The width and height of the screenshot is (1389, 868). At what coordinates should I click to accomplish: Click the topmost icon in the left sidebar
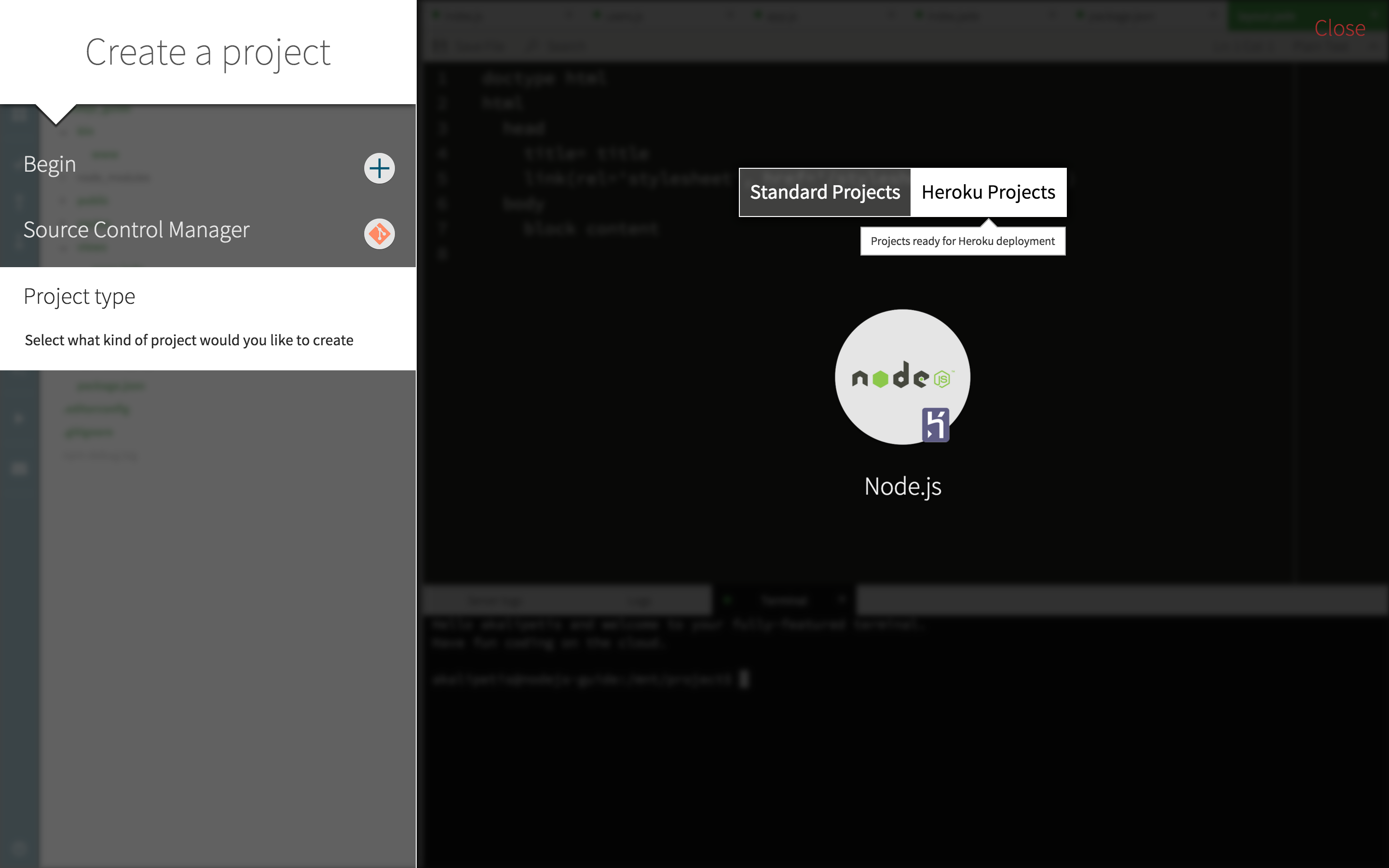[x=19, y=115]
